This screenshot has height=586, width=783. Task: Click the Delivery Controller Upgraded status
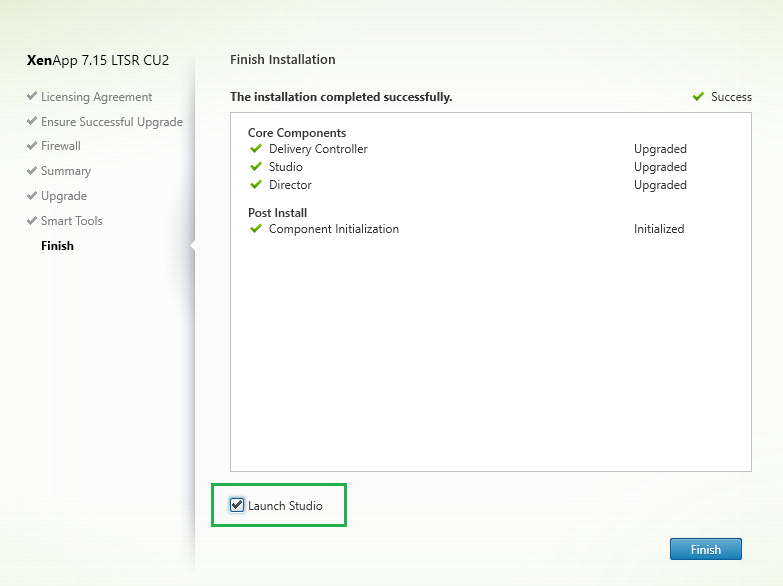660,149
